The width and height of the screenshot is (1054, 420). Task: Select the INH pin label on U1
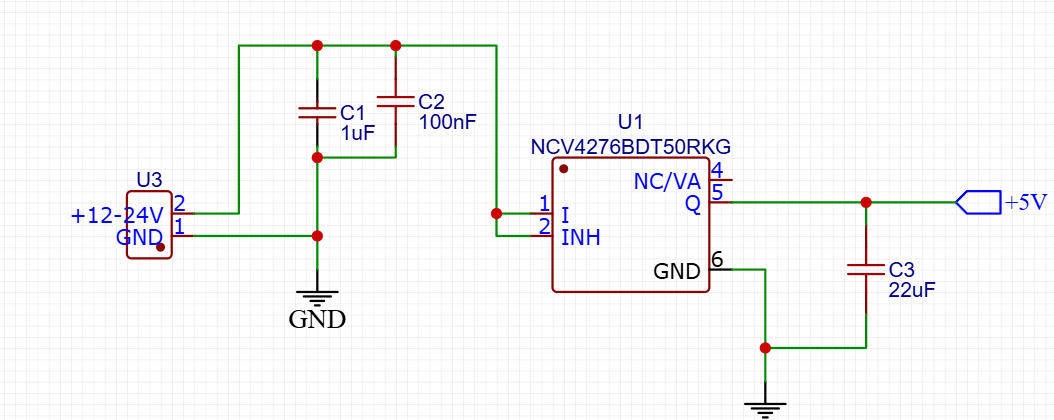click(x=580, y=237)
